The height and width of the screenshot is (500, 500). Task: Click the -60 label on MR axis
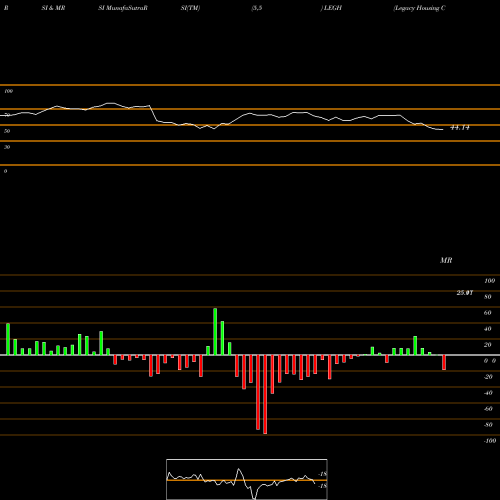tap(488, 409)
